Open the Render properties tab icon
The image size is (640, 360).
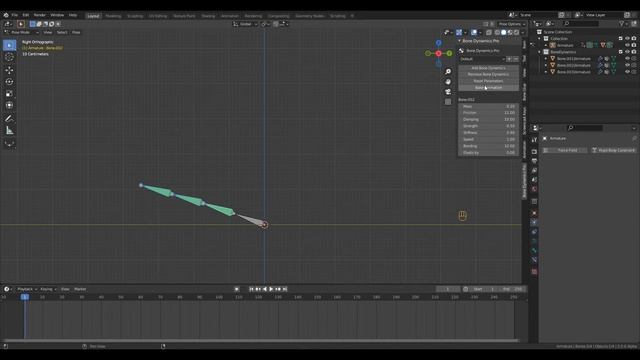534,151
